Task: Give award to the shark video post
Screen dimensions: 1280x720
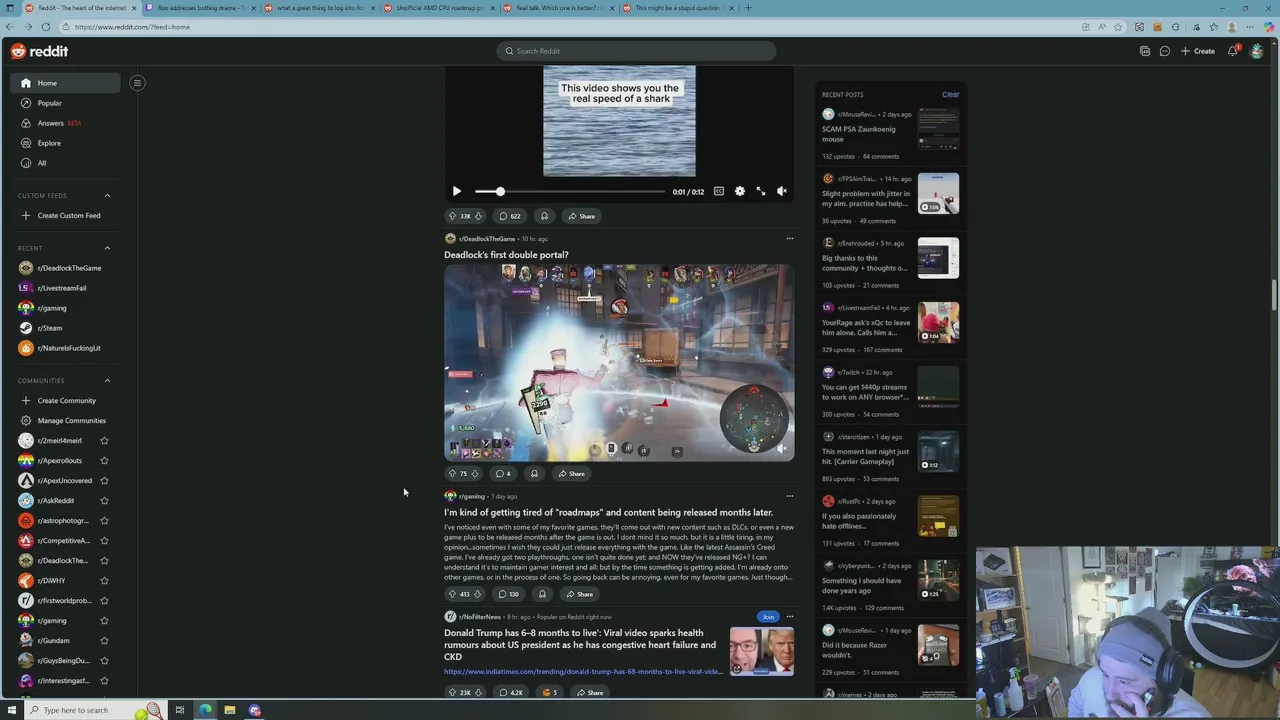Action: click(x=544, y=216)
